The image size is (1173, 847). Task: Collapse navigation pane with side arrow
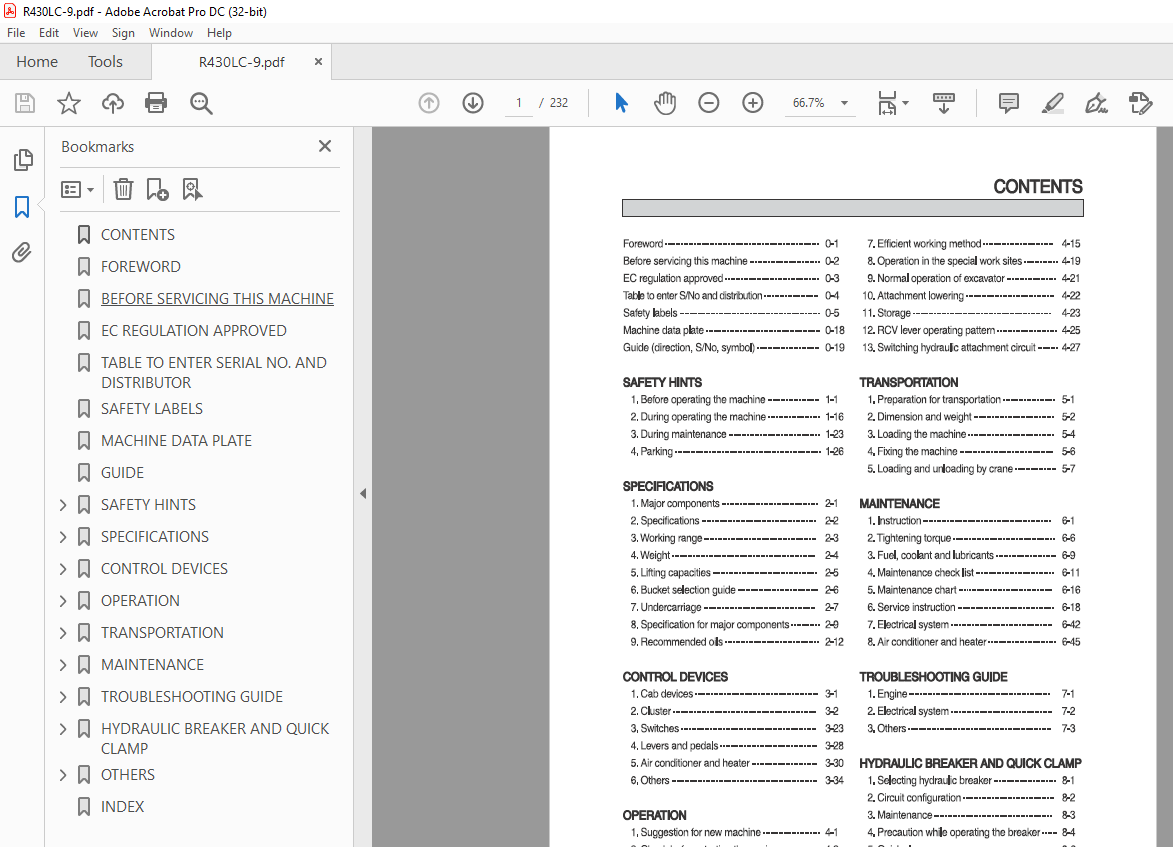(363, 494)
